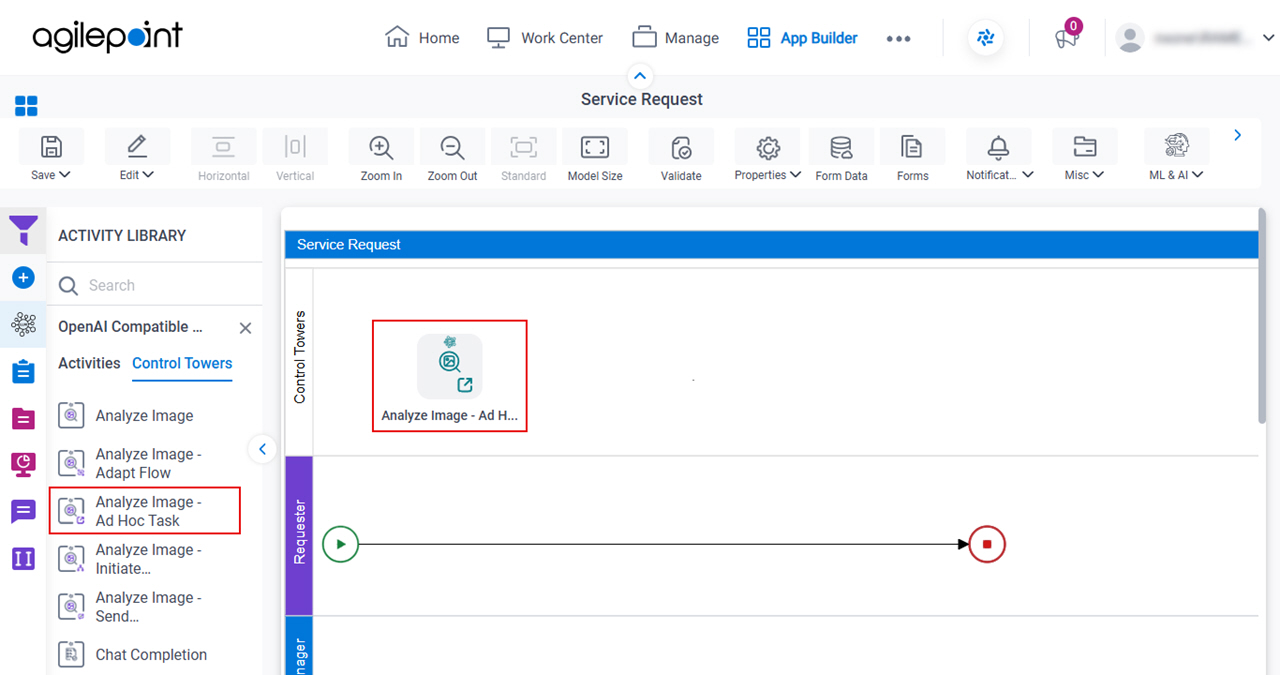This screenshot has height=675, width=1280.
Task: Select Analyze Image - Ad Hoc Task activity
Action: tap(145, 511)
